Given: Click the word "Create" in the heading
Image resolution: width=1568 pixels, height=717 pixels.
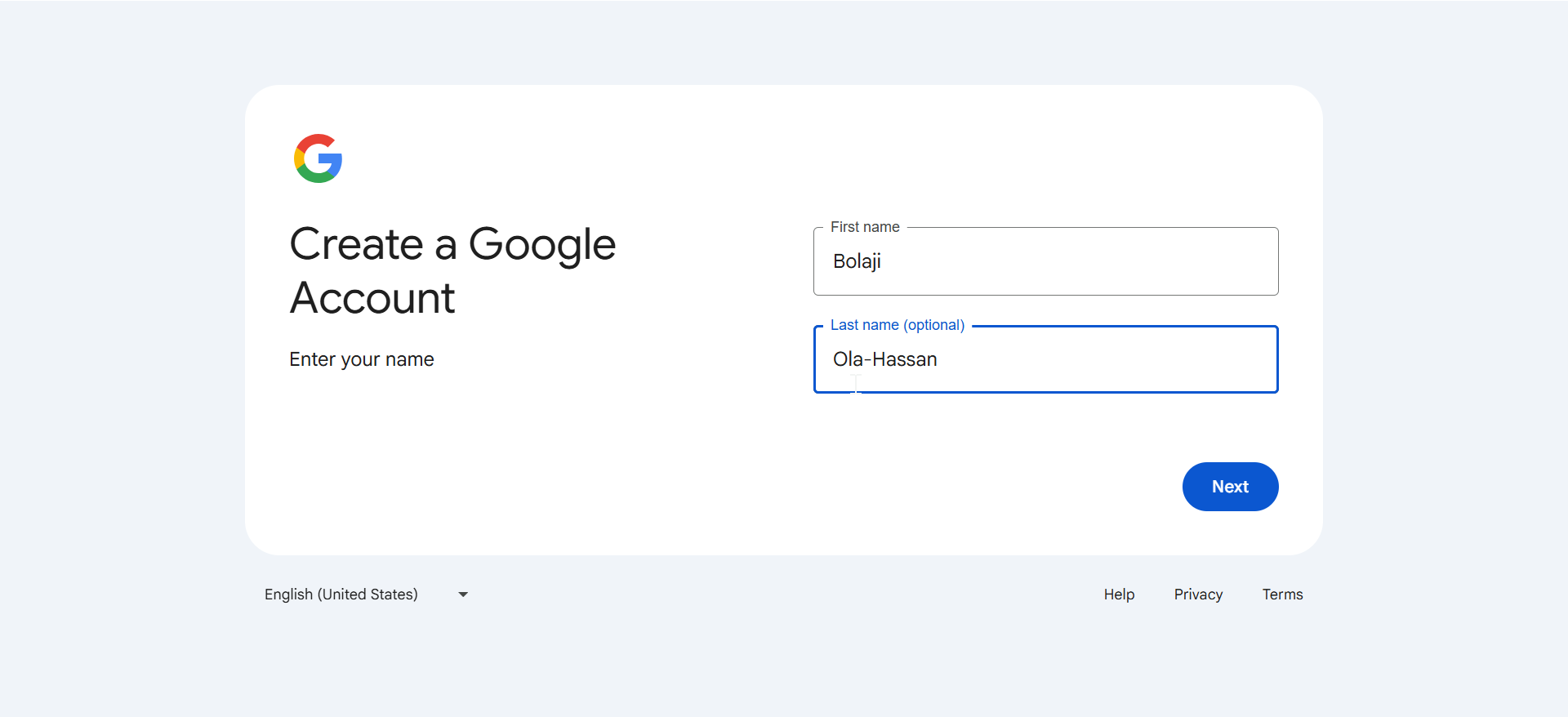Looking at the screenshot, I should pyautogui.click(x=357, y=244).
